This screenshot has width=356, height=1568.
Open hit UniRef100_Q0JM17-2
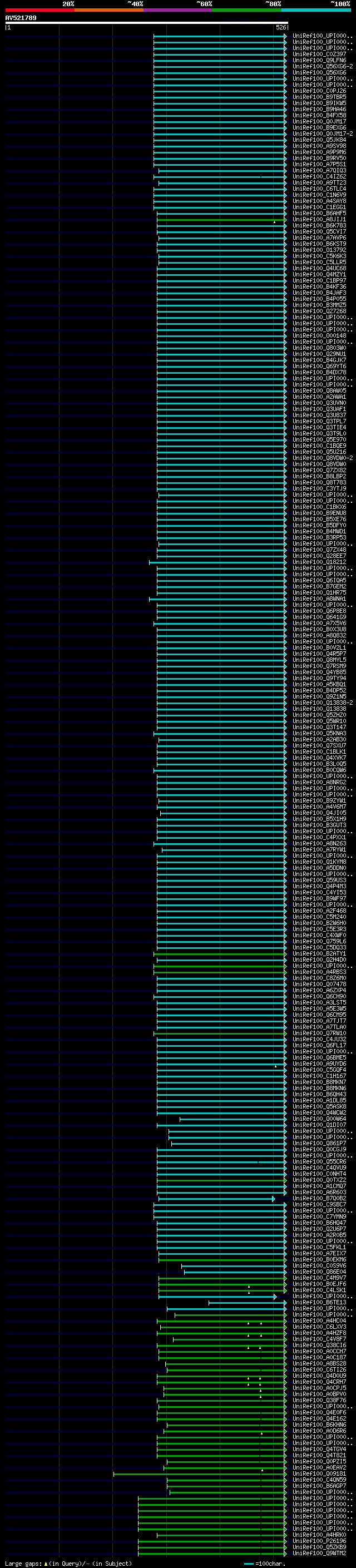point(323,134)
